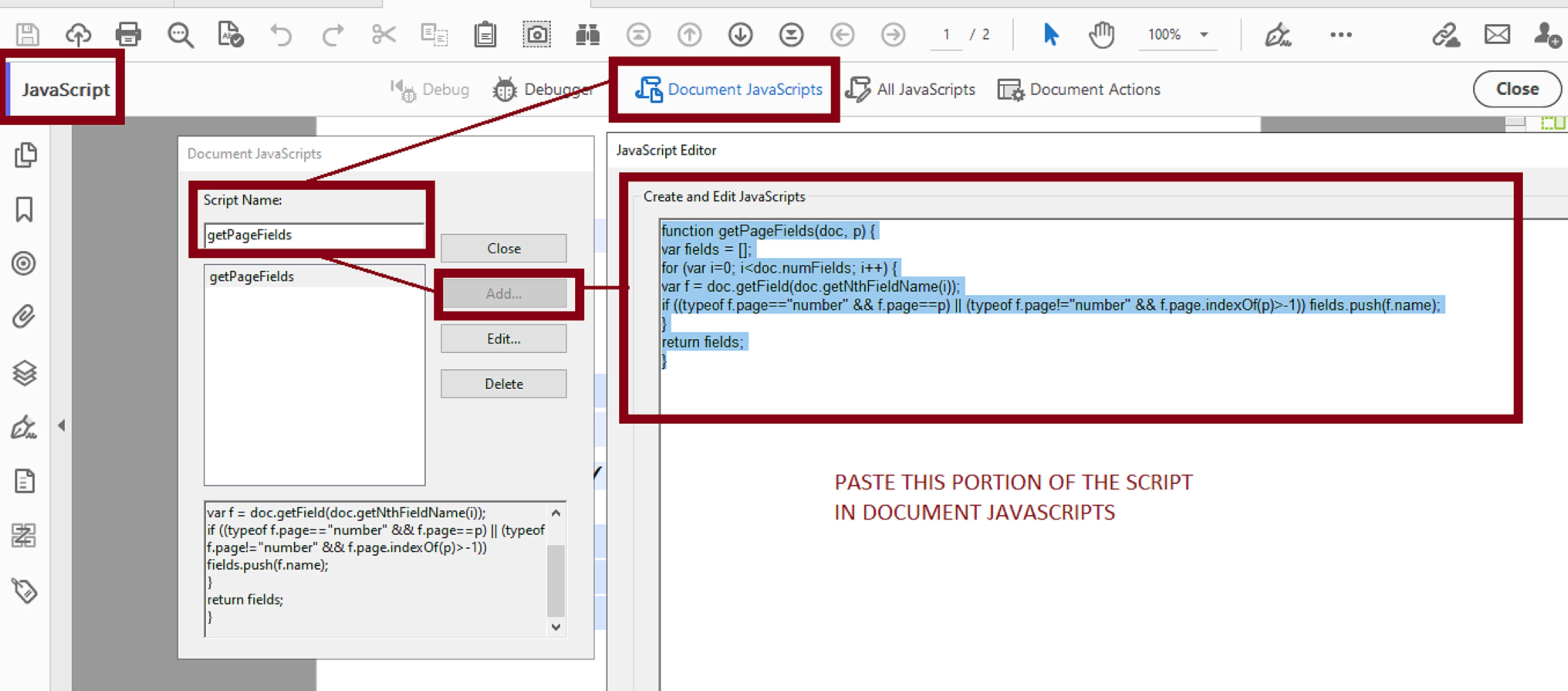Take a snapshot with camera icon
The width and height of the screenshot is (1568, 691).
[536, 35]
